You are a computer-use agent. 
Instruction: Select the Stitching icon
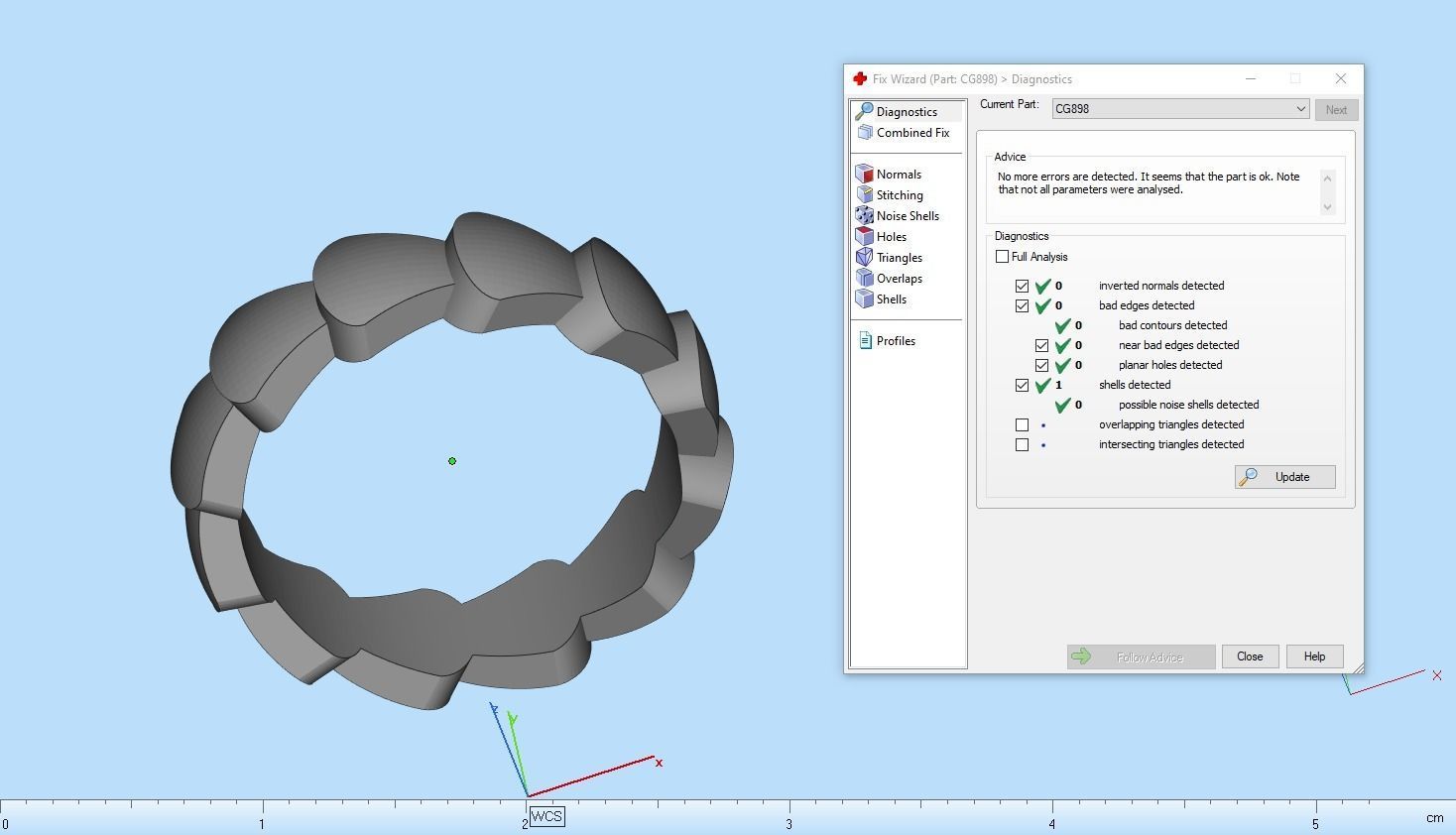click(864, 194)
